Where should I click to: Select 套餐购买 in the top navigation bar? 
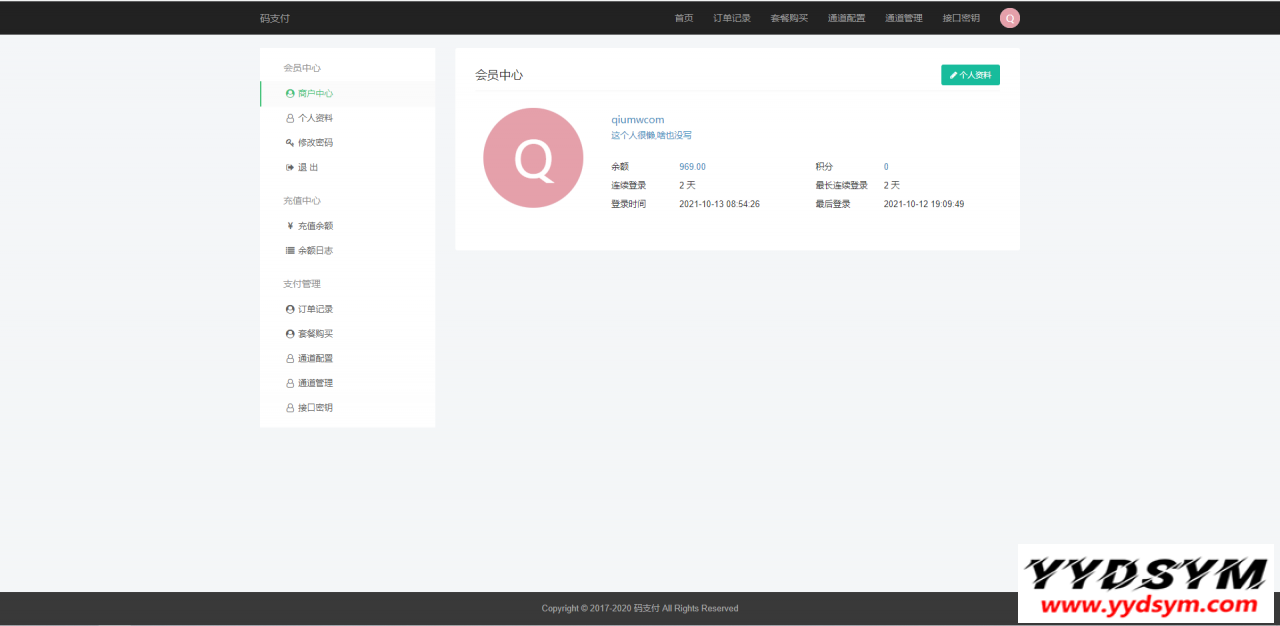(x=789, y=18)
